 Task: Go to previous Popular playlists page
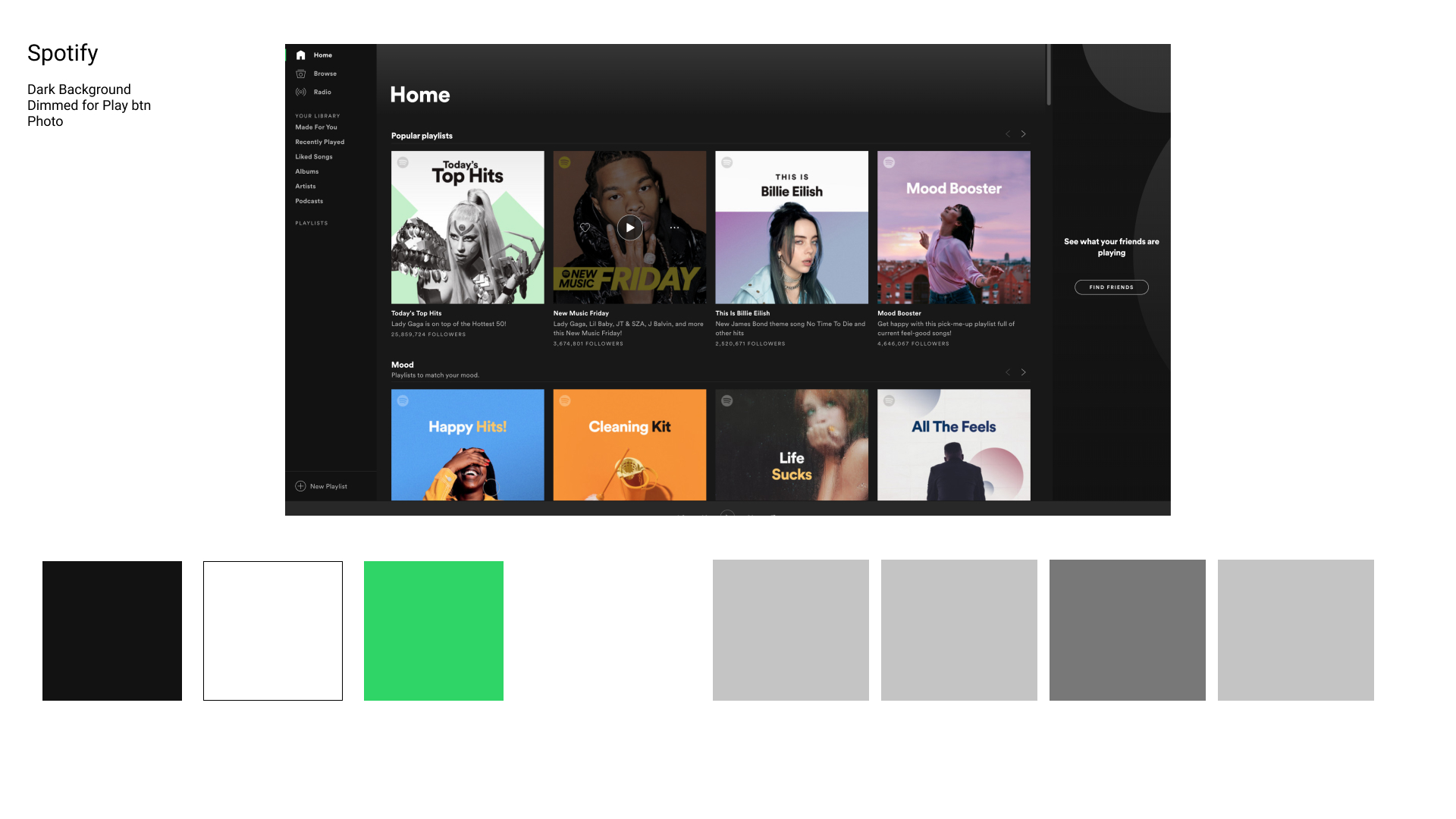pos(1008,134)
